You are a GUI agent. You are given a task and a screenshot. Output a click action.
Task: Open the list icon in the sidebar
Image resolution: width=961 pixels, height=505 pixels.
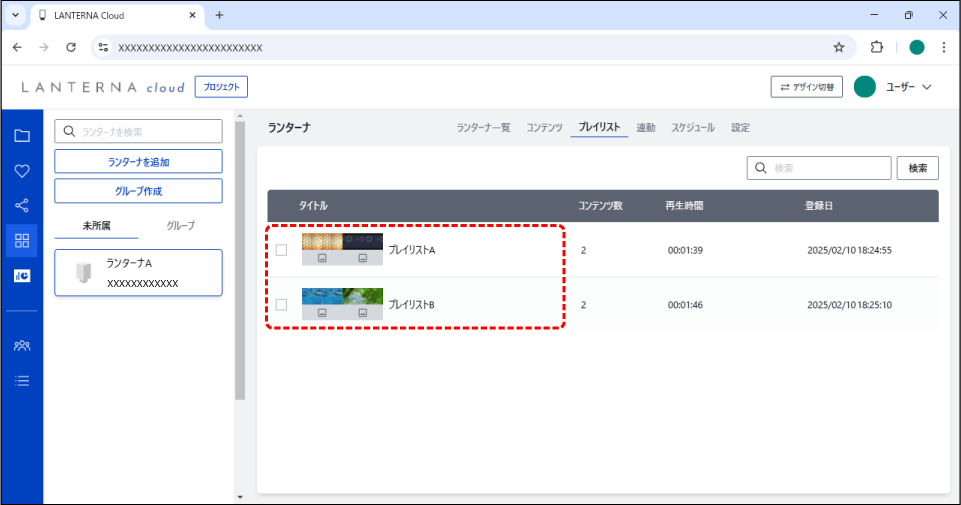[22, 380]
